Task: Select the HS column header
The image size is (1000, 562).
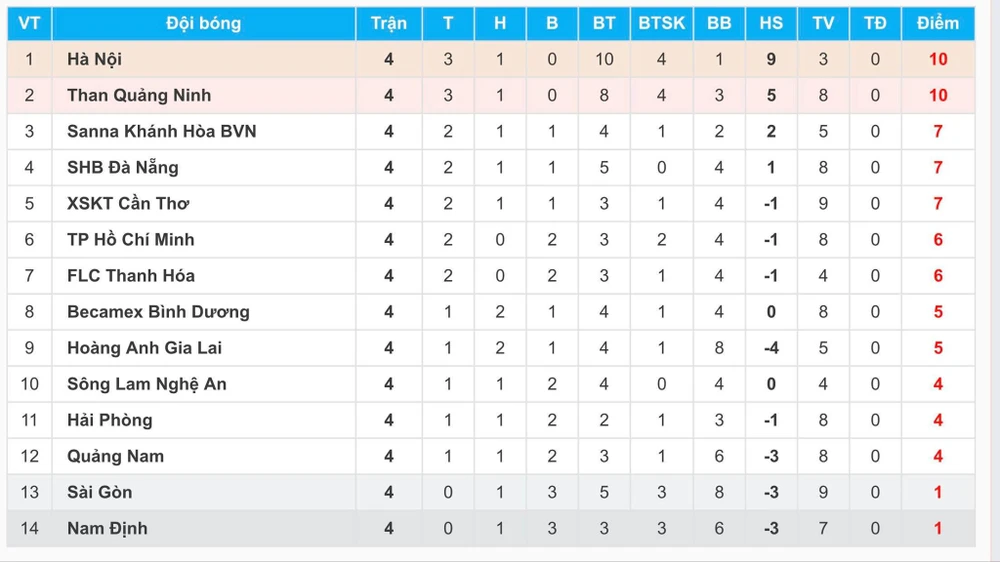Action: (x=770, y=23)
